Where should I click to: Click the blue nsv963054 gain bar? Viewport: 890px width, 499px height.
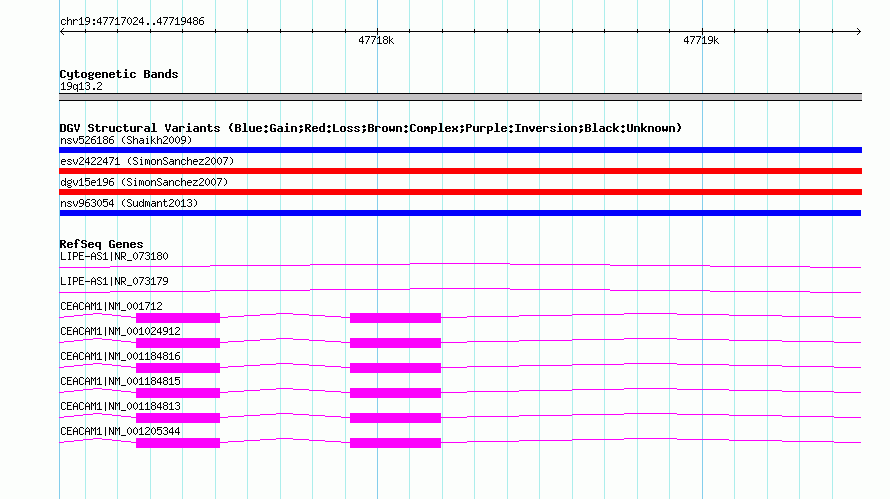pos(460,213)
